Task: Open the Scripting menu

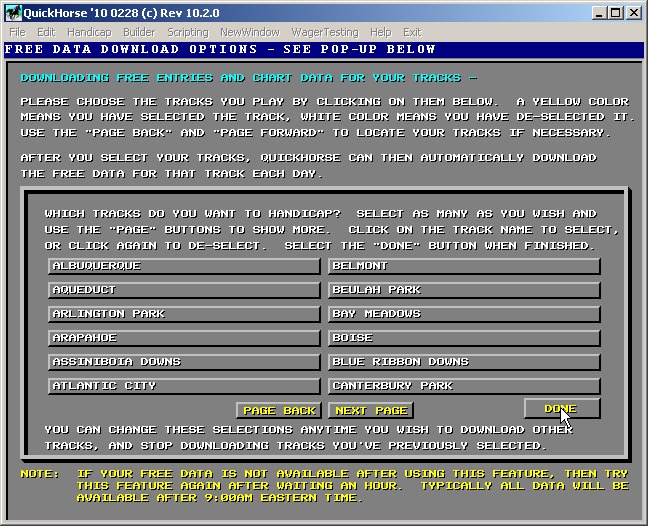Action: [188, 32]
